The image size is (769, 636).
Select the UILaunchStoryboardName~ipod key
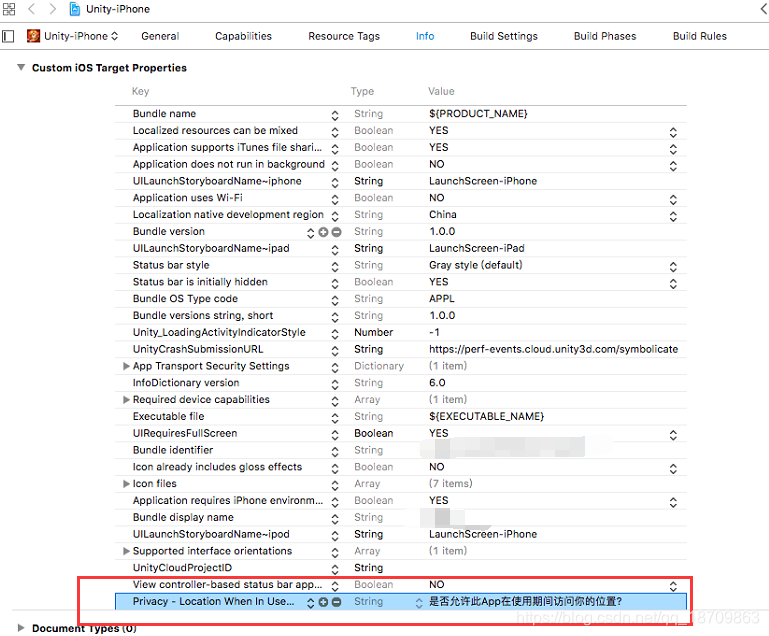tap(211, 534)
